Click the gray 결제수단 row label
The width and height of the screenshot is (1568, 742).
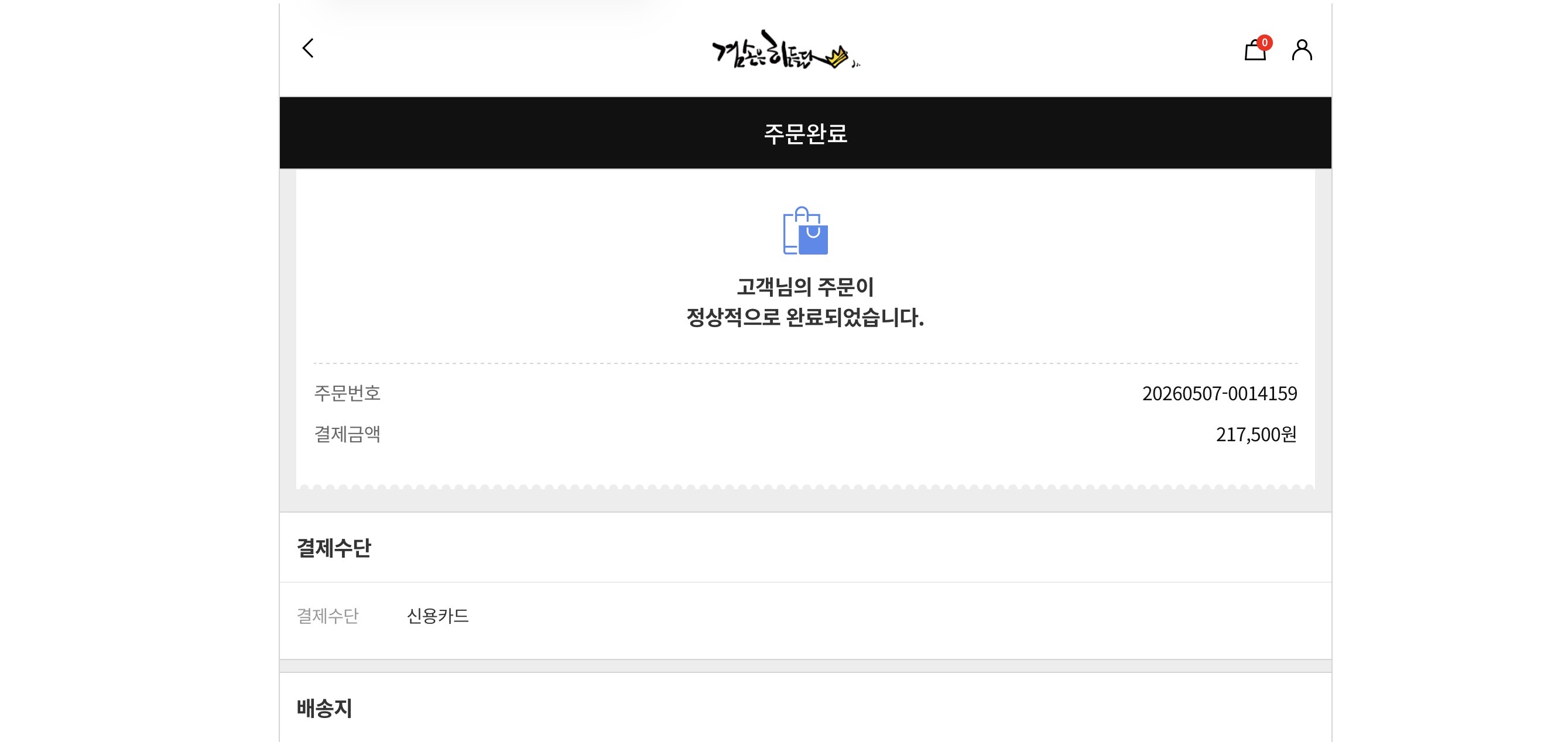point(327,616)
